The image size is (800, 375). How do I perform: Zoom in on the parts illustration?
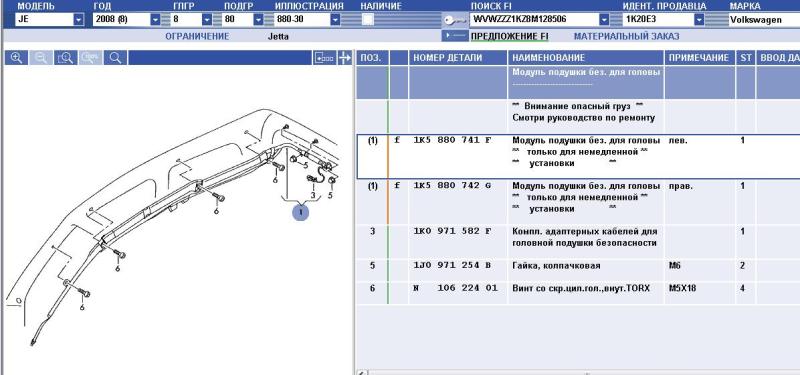pyautogui.click(x=16, y=58)
